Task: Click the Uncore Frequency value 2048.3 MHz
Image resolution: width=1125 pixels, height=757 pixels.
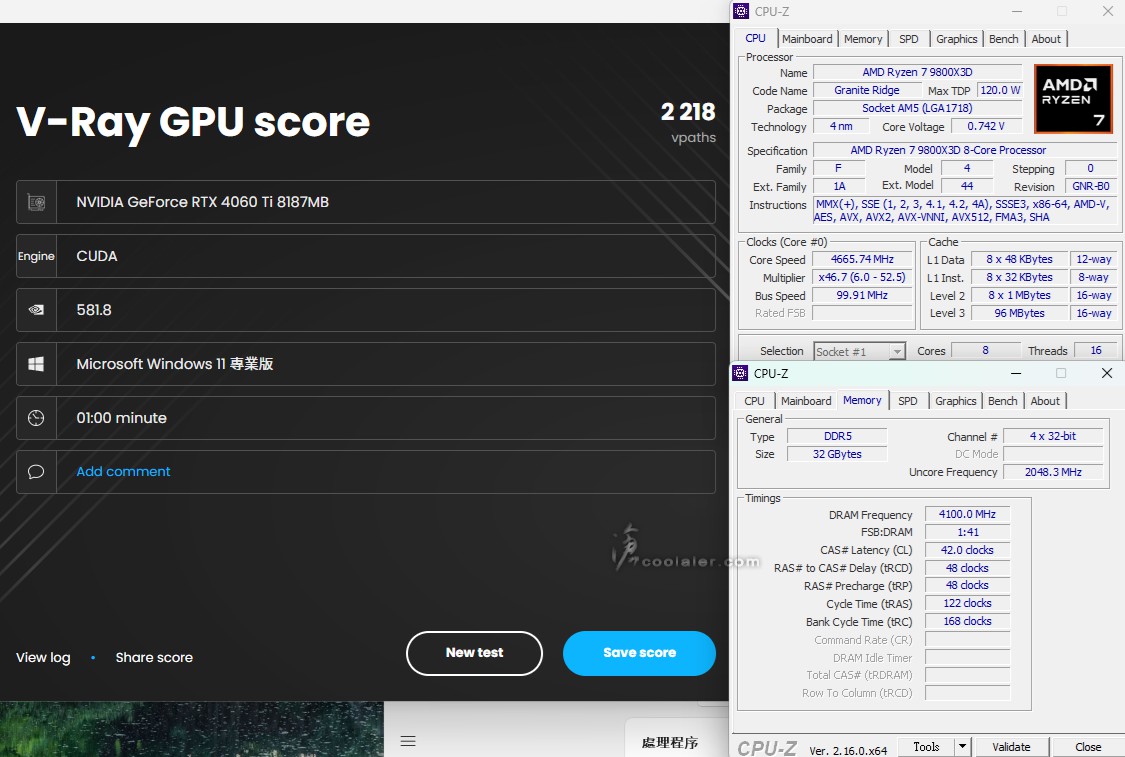Action: click(1053, 472)
